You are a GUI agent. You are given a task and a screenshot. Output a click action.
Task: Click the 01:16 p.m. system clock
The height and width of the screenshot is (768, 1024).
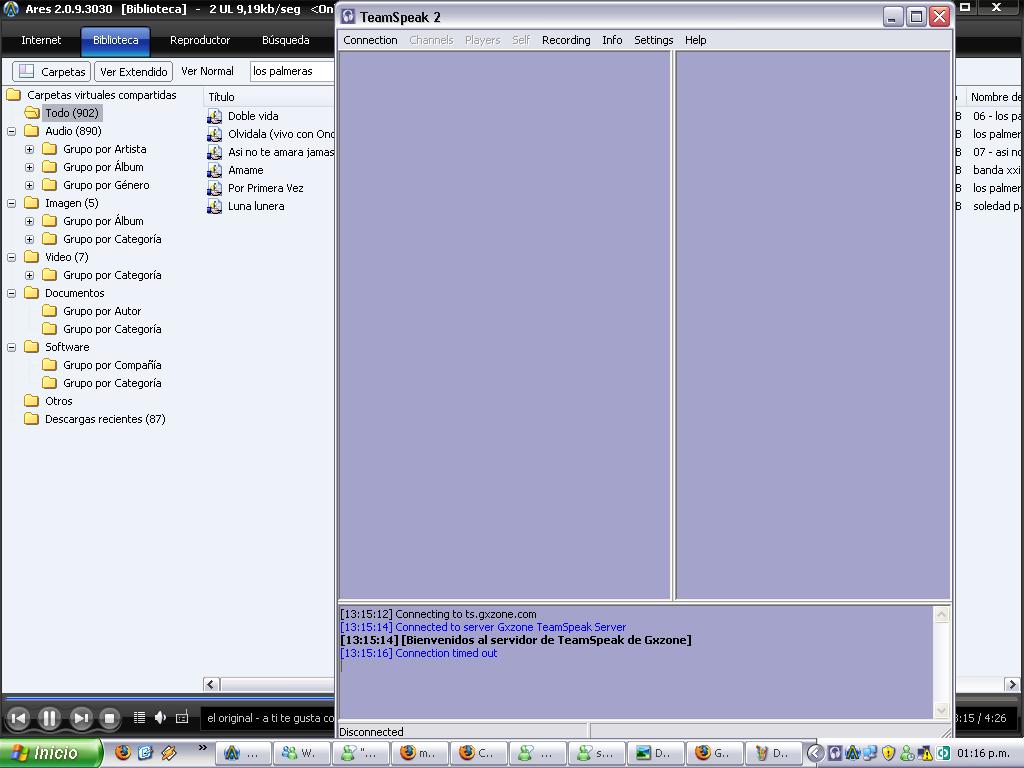coord(983,754)
